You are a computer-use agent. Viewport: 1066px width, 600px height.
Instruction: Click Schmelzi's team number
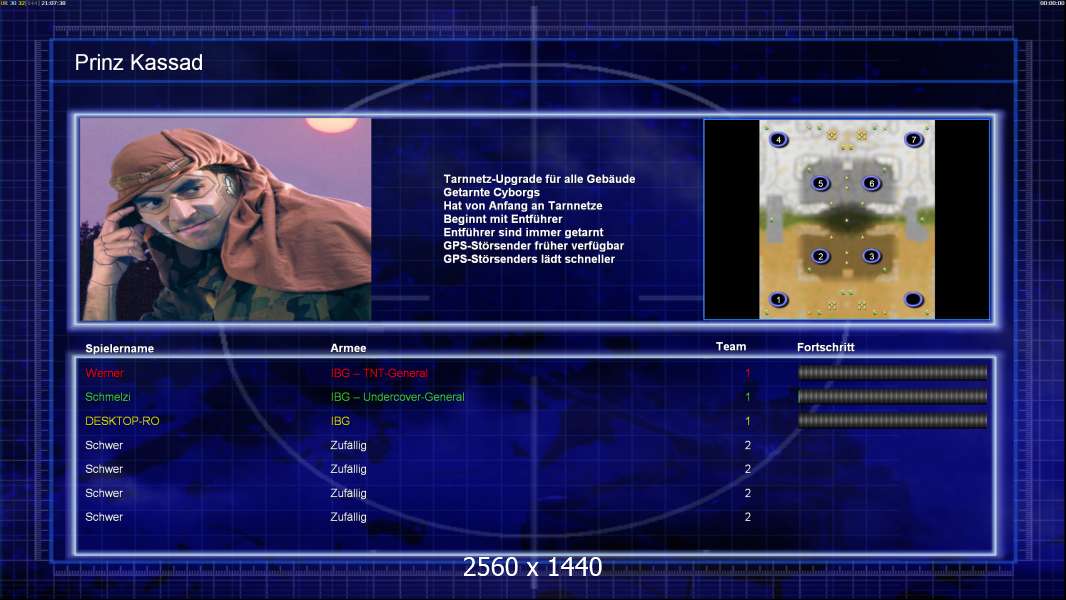tap(748, 397)
